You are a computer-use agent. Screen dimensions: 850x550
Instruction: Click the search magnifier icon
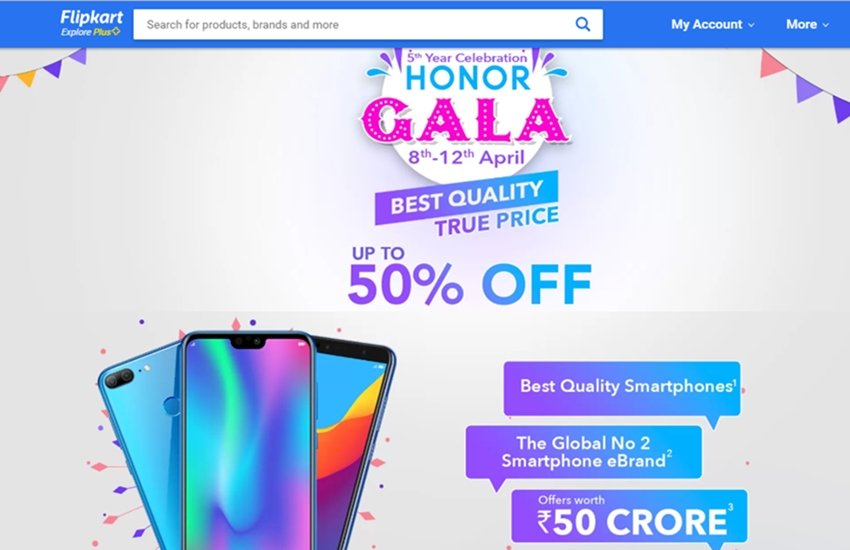click(583, 24)
